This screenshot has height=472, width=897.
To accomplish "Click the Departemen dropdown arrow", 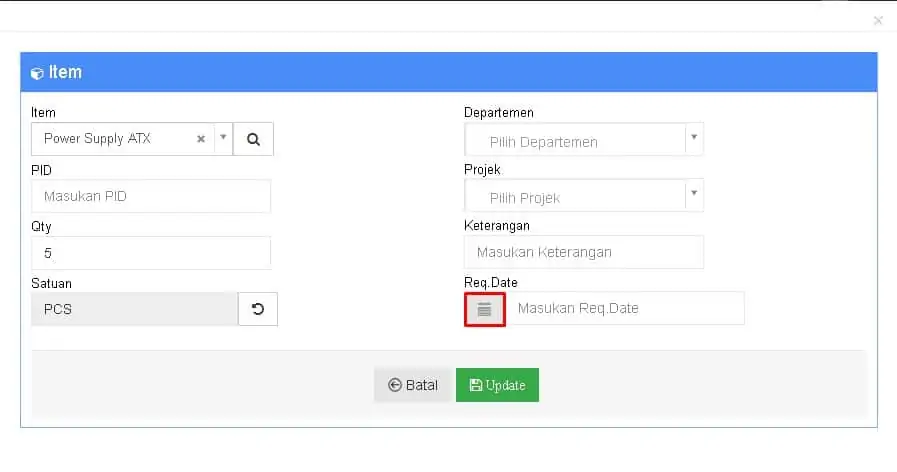I will 694,137.
